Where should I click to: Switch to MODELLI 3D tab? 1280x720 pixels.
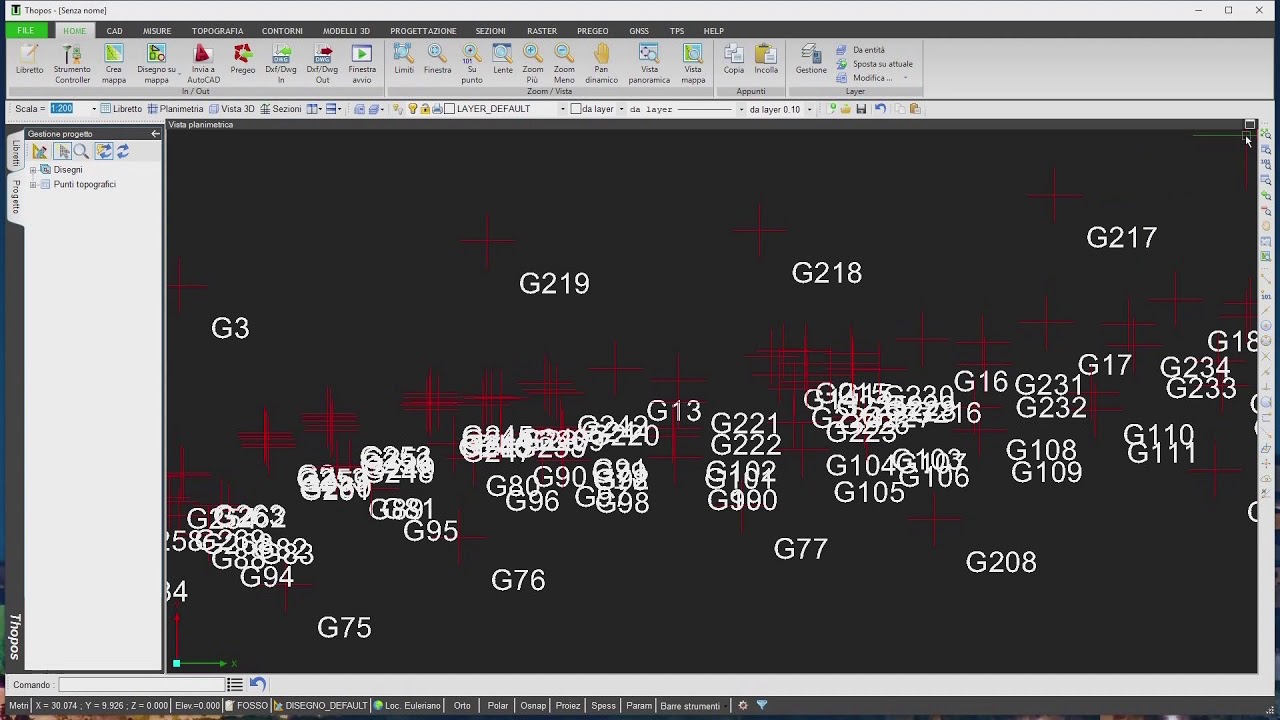point(346,31)
